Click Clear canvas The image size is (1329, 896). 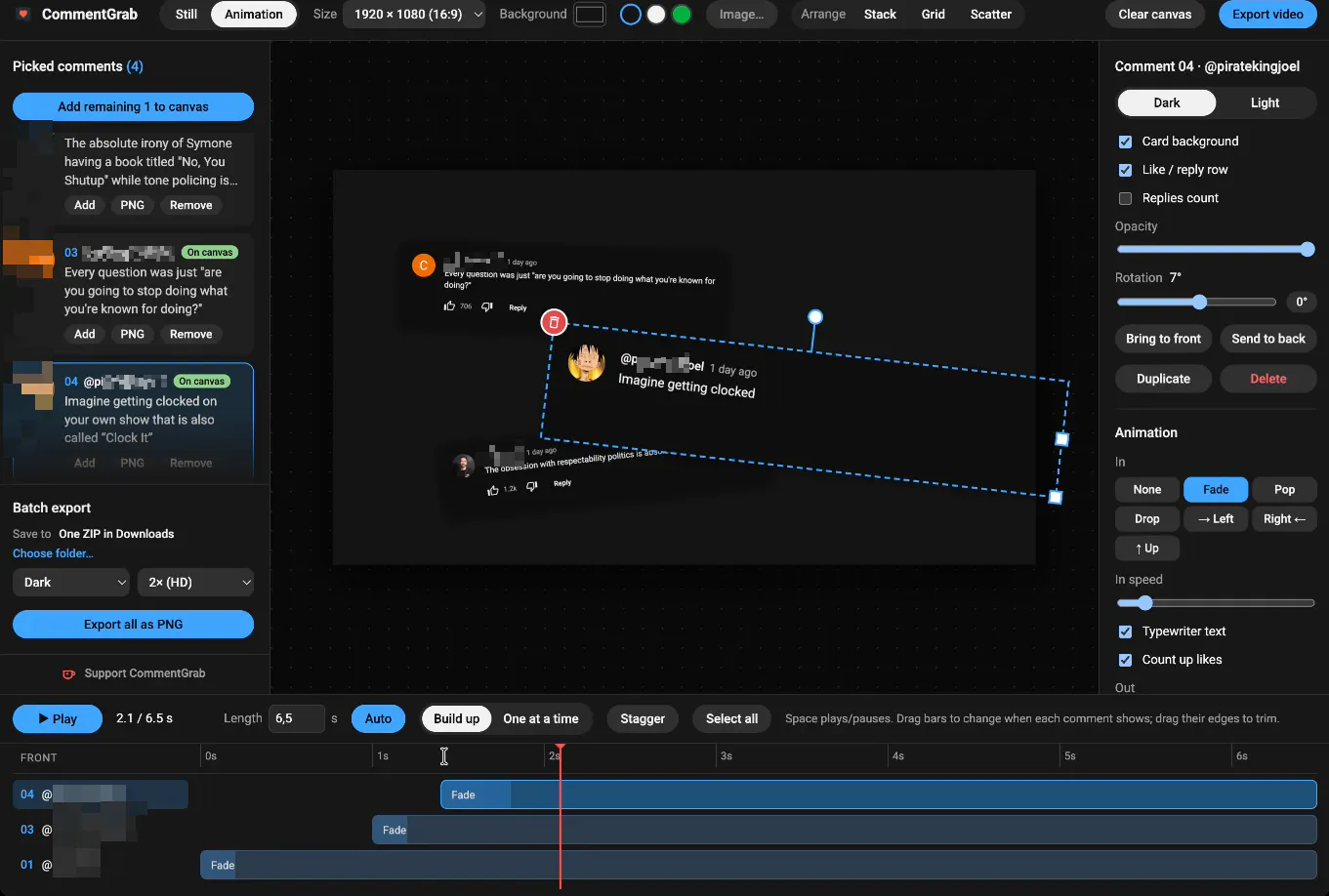1155,15
